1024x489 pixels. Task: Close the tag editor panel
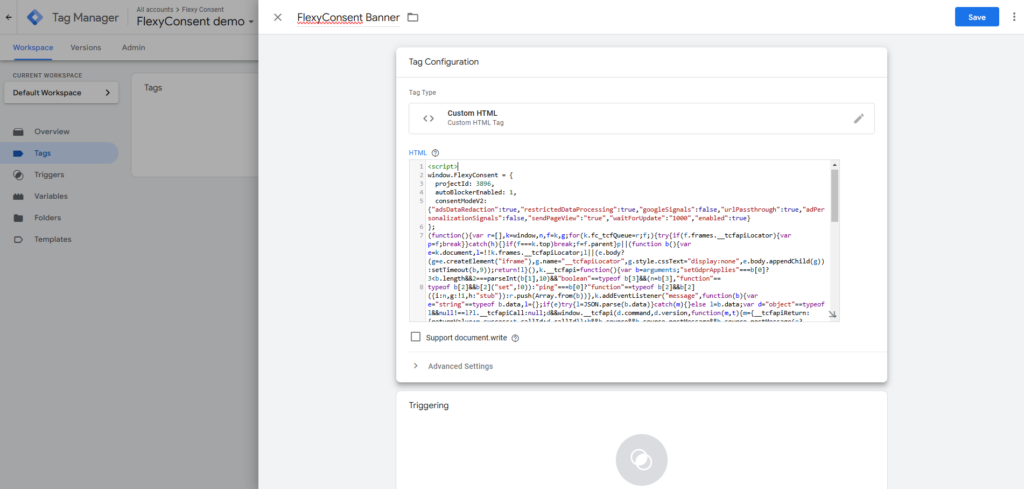coord(278,17)
